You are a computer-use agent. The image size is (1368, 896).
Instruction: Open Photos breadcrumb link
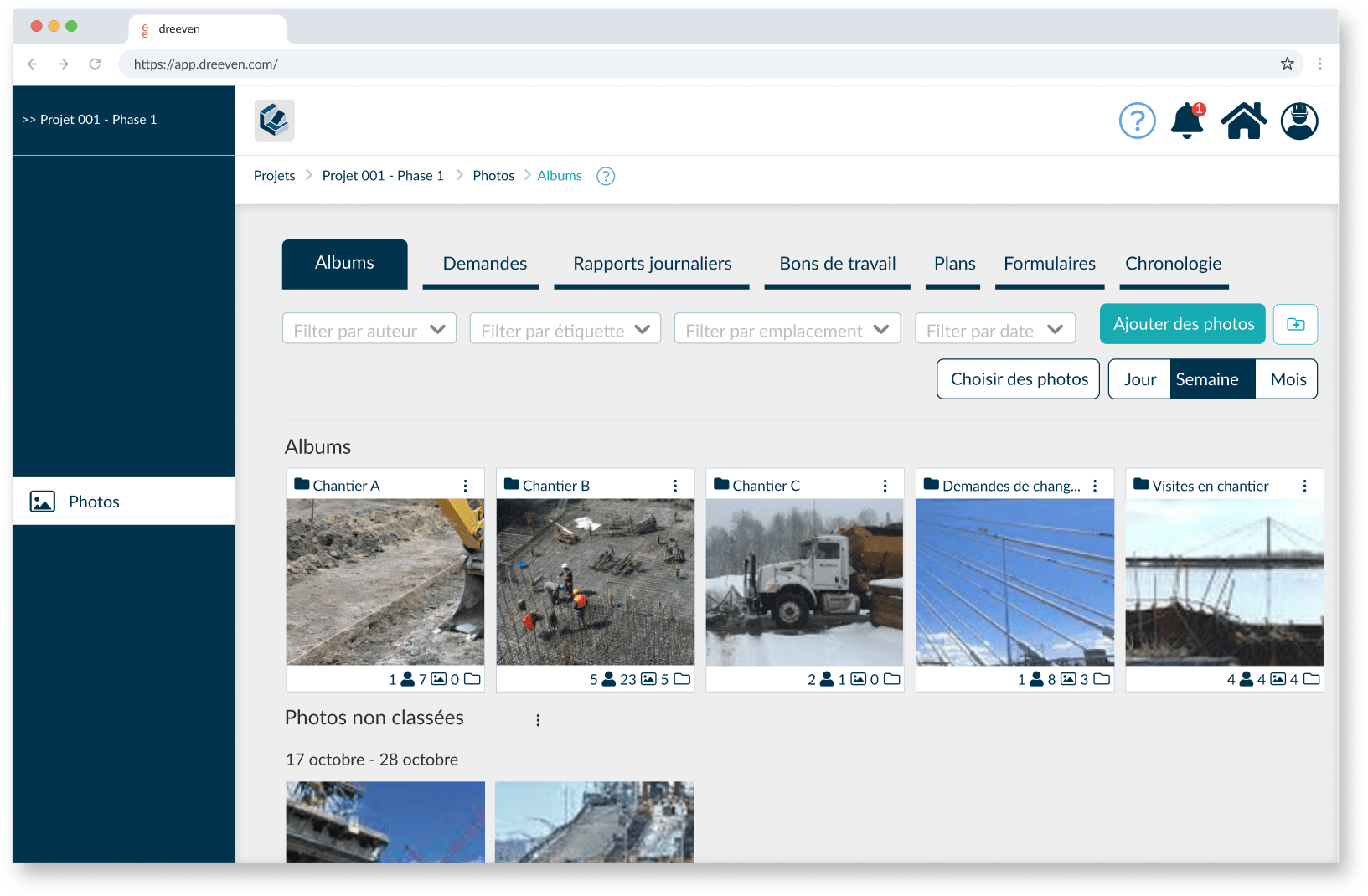[x=493, y=176]
